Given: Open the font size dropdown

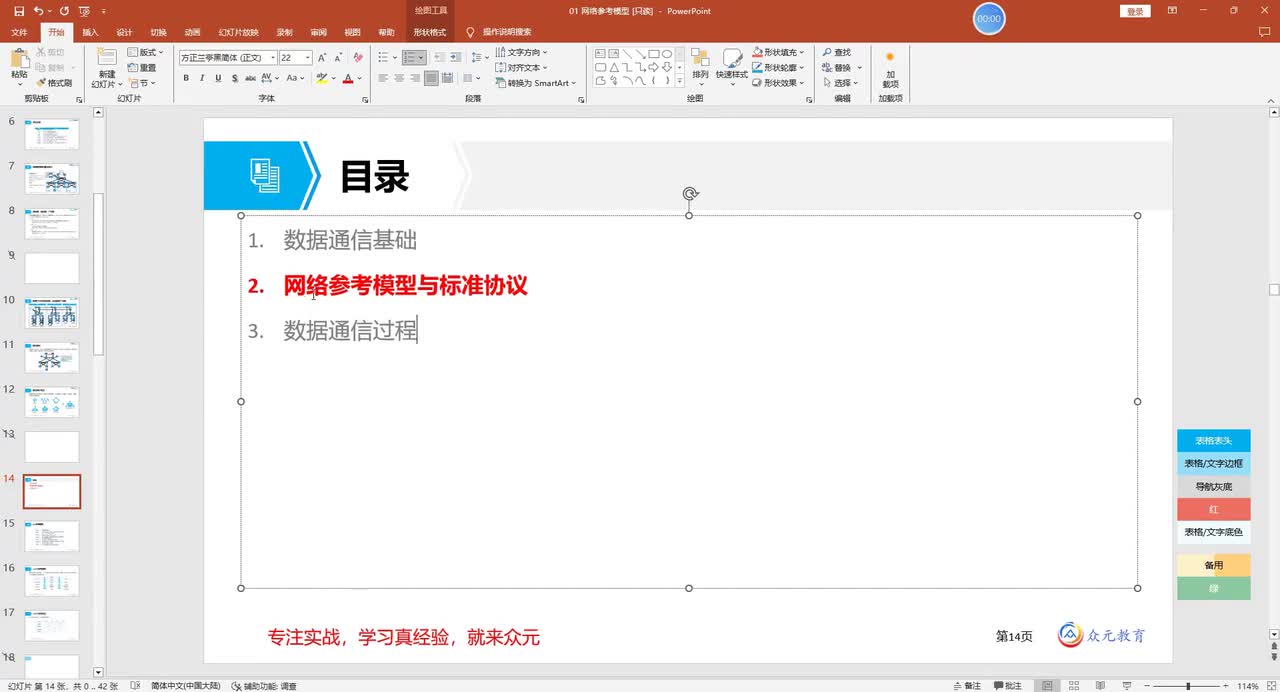Looking at the screenshot, I should tap(306, 58).
